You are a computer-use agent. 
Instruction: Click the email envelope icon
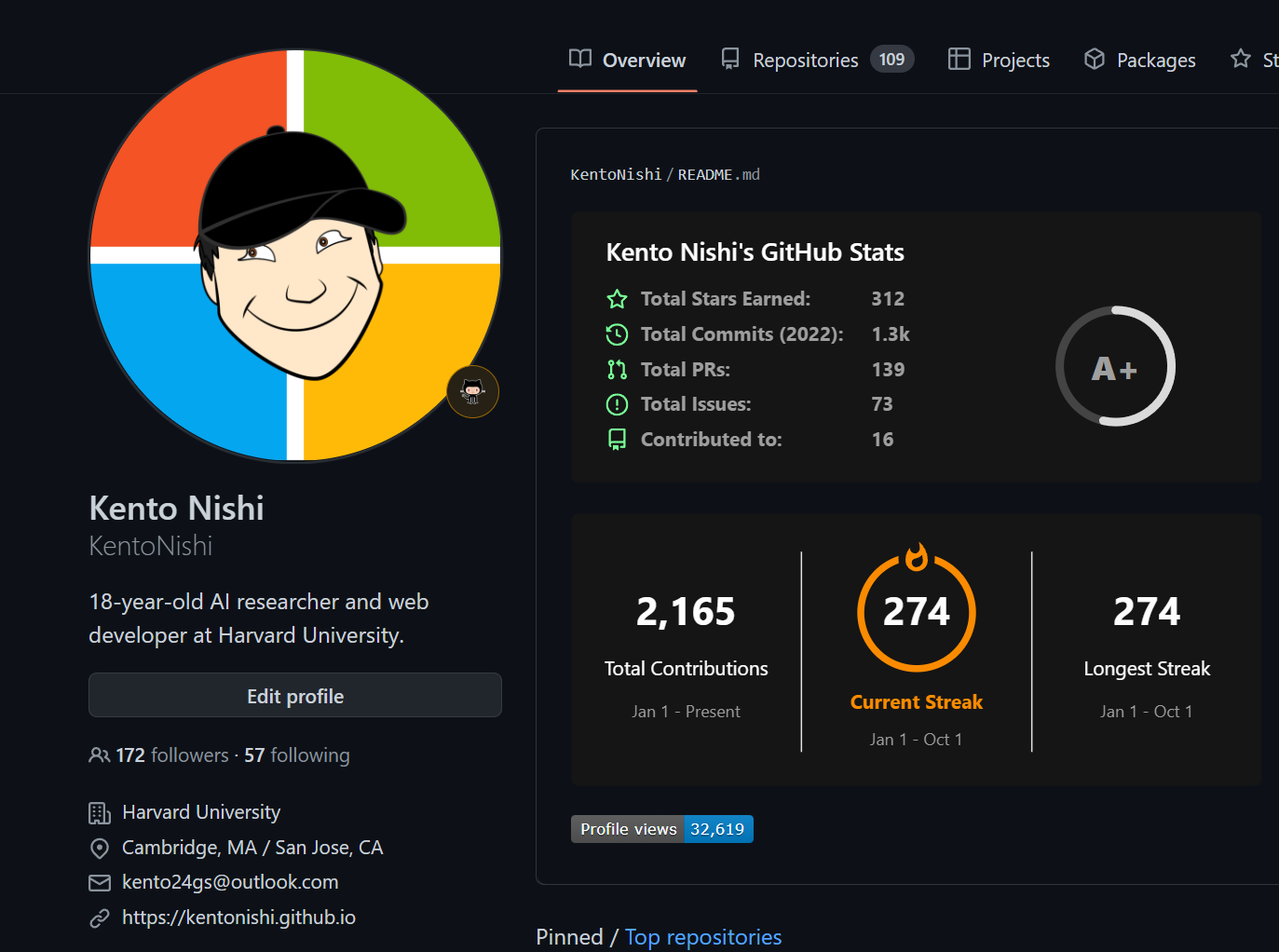[x=100, y=882]
